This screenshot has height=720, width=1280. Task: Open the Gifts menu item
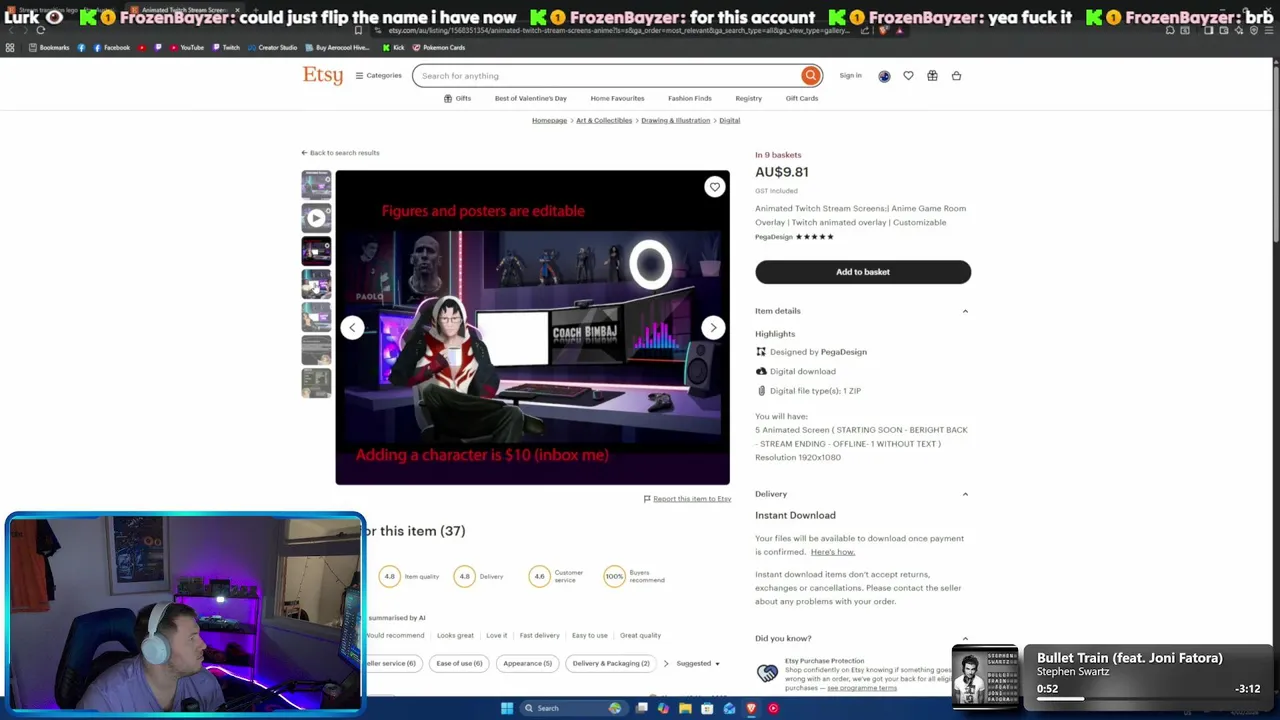pos(457,98)
